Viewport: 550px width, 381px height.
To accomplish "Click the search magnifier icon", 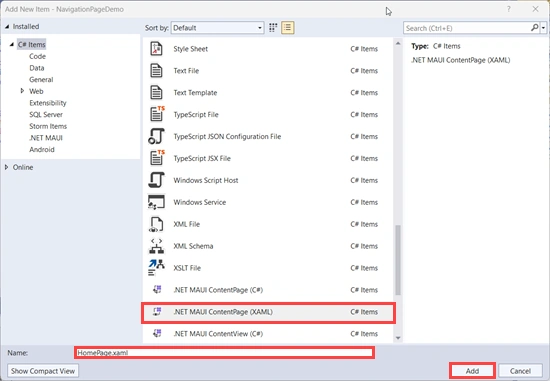I will point(534,28).
